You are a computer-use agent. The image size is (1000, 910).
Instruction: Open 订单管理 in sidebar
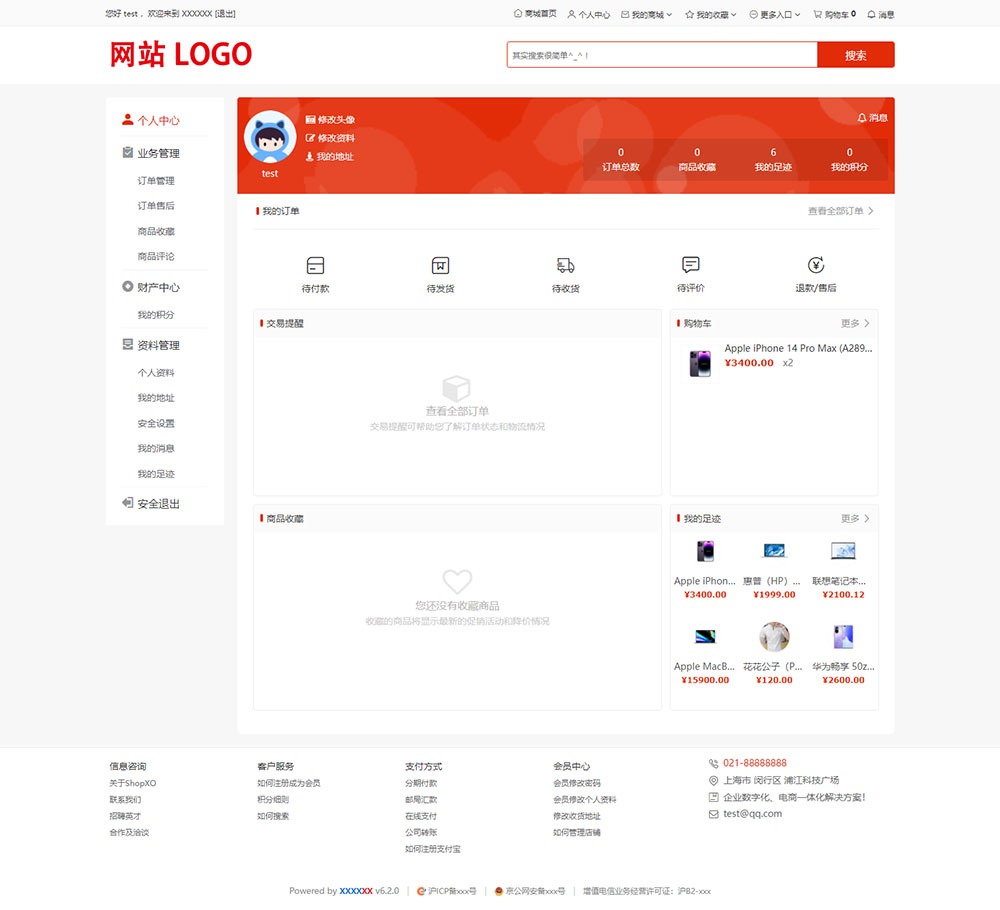[156, 180]
